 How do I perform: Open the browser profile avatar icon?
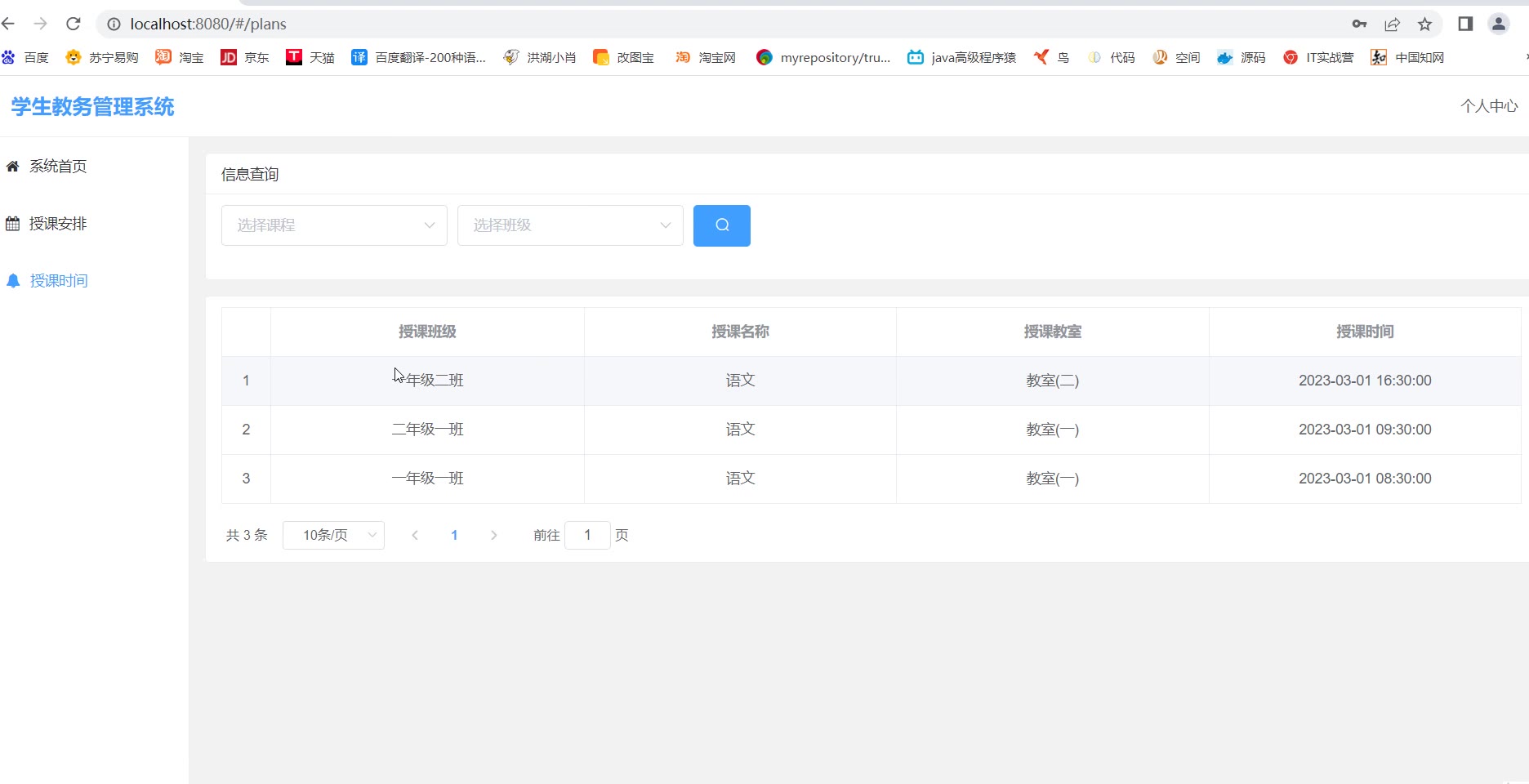coord(1499,24)
